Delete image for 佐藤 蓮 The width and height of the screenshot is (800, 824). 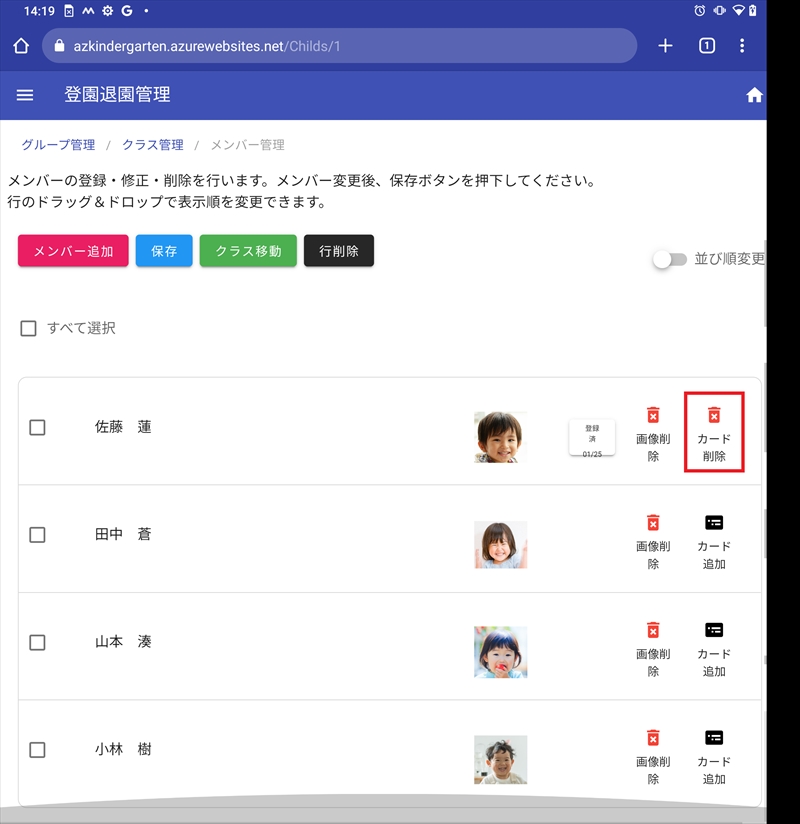653,433
